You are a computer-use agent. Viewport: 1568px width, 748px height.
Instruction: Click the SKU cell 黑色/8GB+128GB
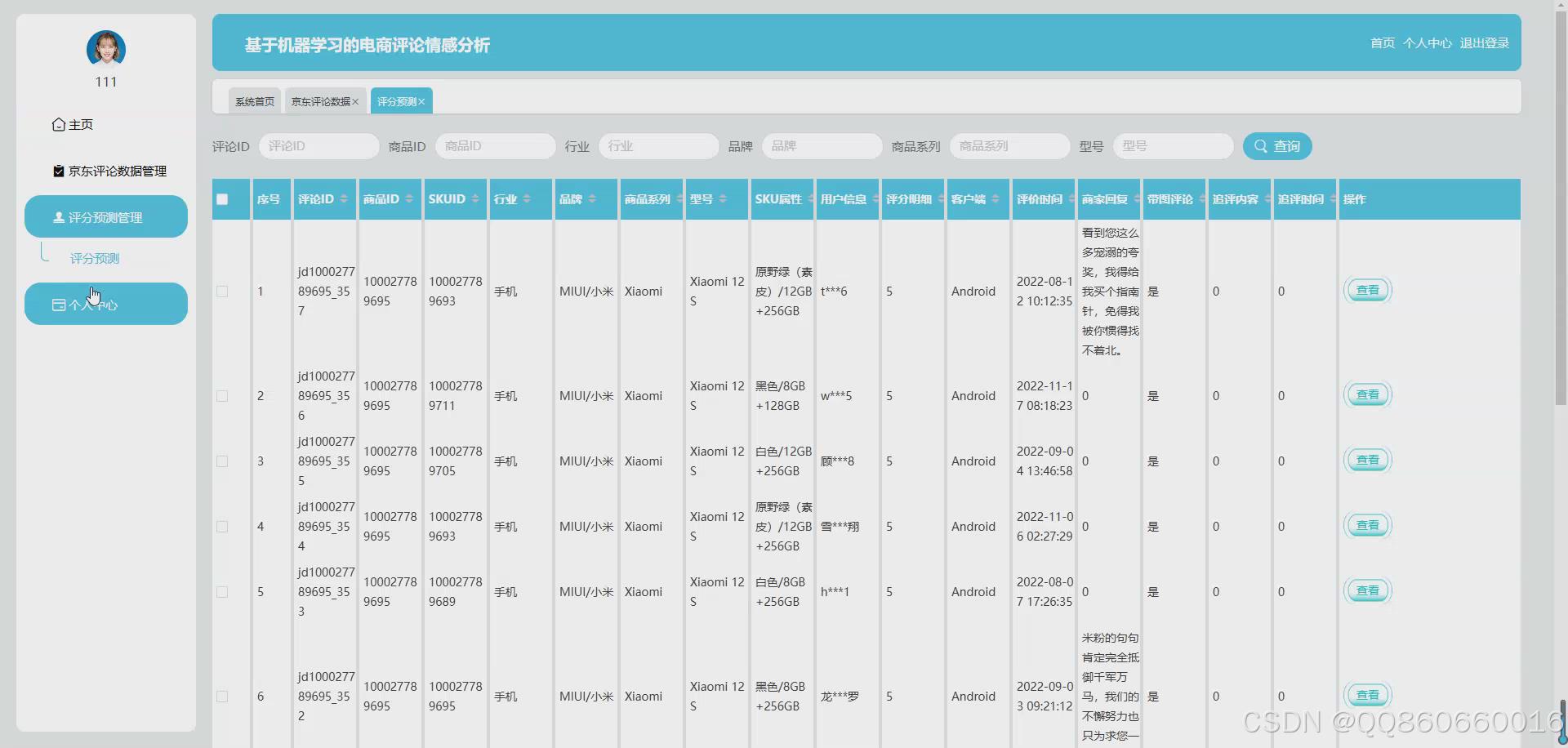coord(780,396)
